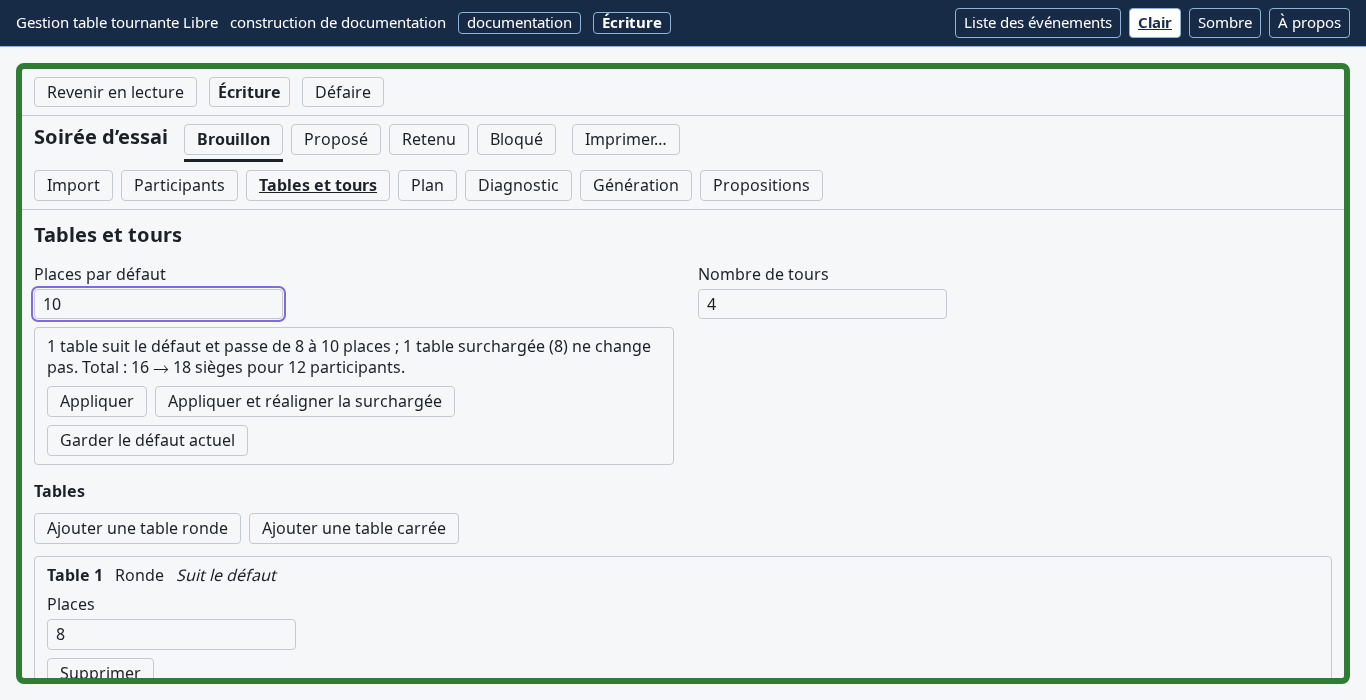Click the Revenir en lecture button
This screenshot has width=1366, height=700.
coord(115,92)
